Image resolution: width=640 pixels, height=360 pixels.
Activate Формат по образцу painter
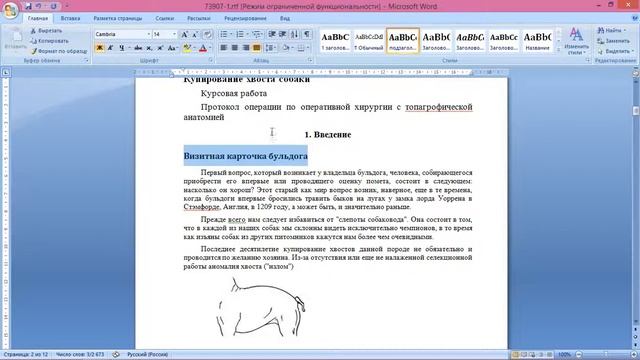tap(59, 51)
